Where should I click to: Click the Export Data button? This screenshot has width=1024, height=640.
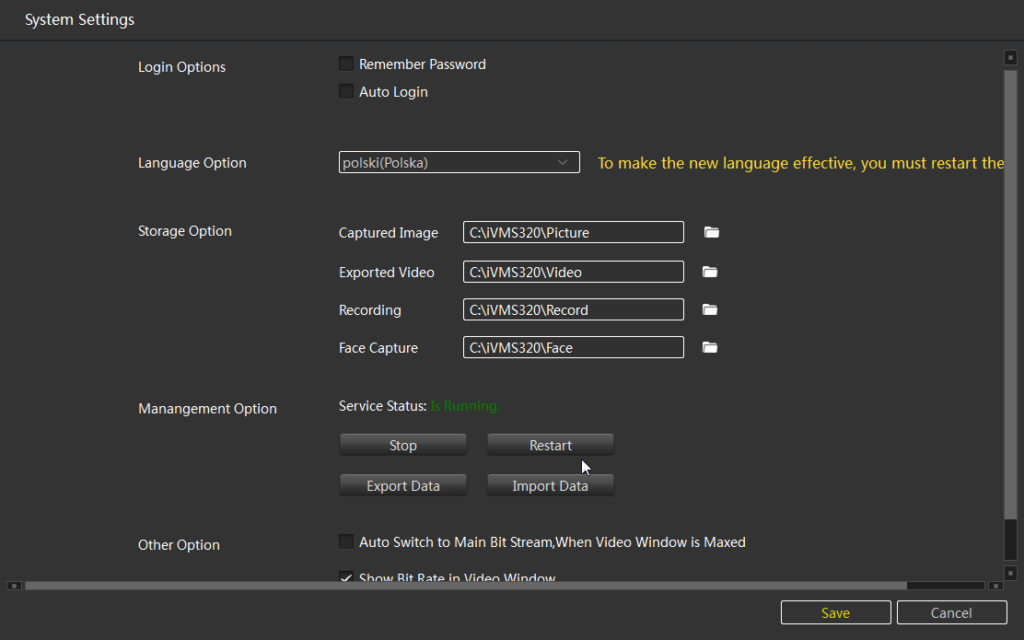click(403, 486)
